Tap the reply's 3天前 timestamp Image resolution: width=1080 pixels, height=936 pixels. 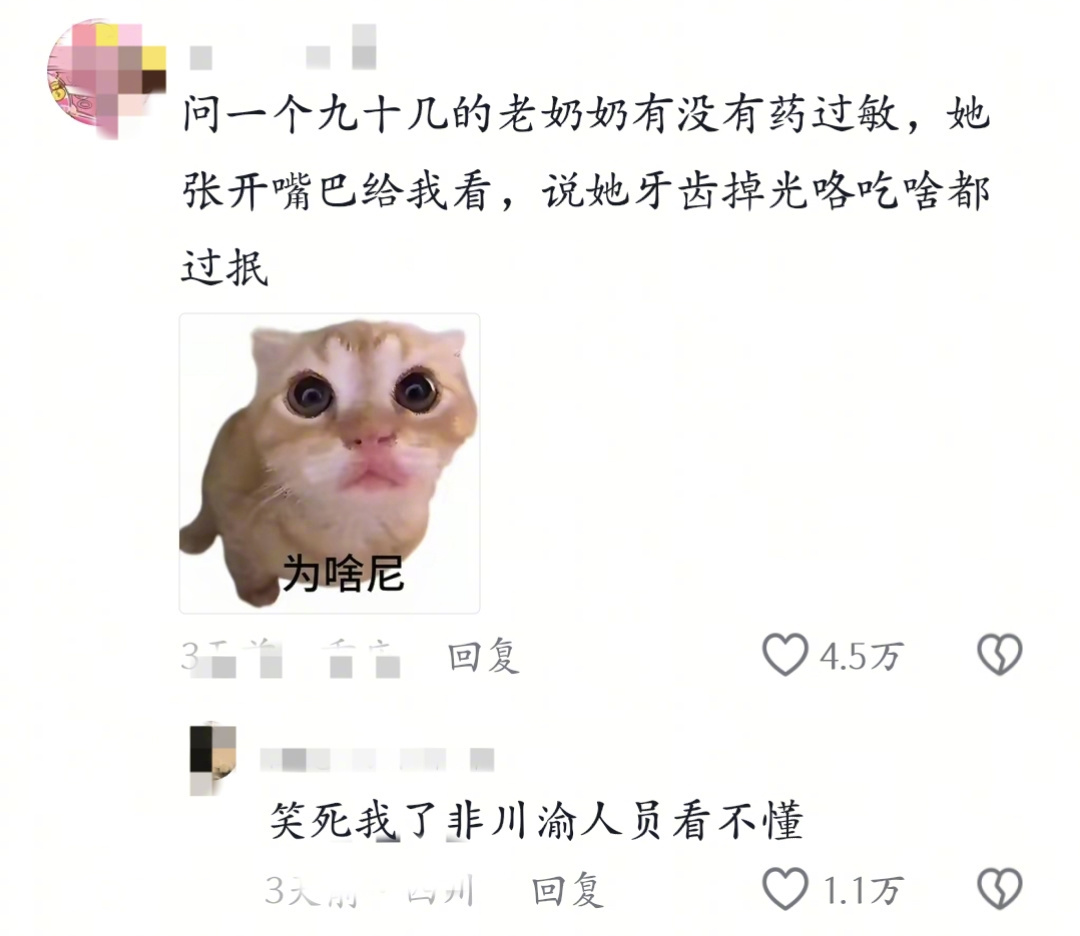pyautogui.click(x=310, y=891)
